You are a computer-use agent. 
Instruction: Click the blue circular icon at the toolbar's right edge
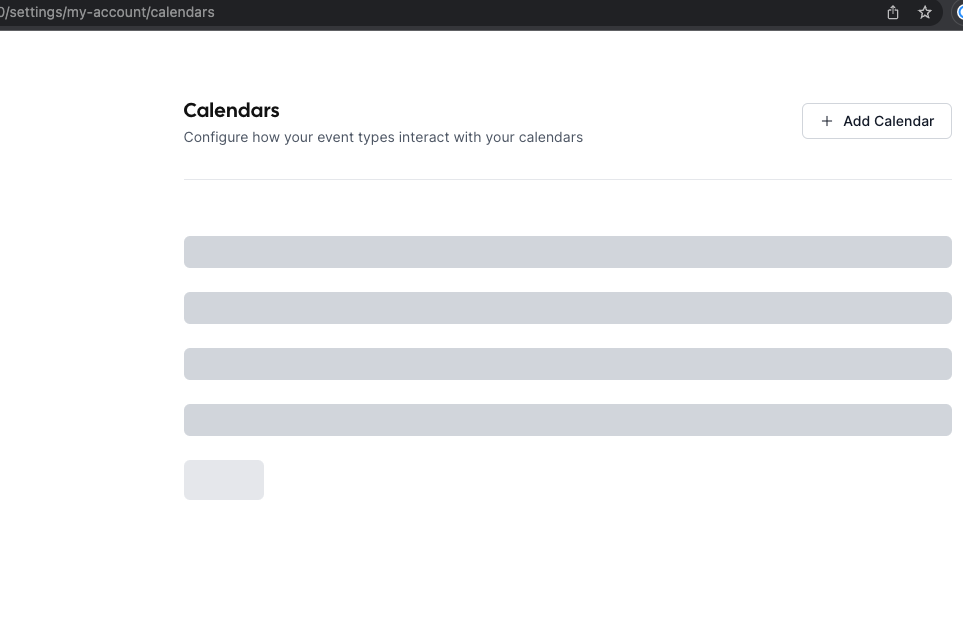tap(957, 12)
